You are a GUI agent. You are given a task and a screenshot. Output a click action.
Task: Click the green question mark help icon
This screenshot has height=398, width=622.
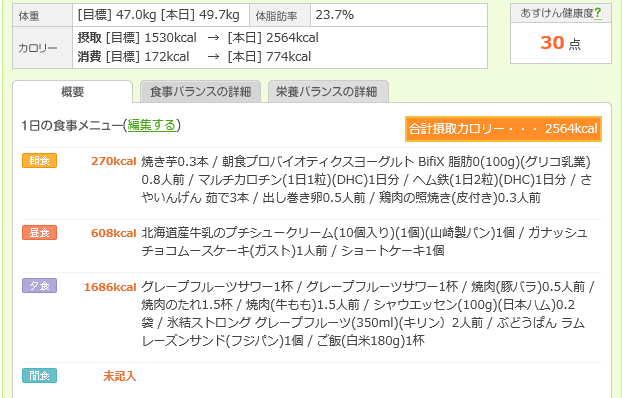coord(598,13)
